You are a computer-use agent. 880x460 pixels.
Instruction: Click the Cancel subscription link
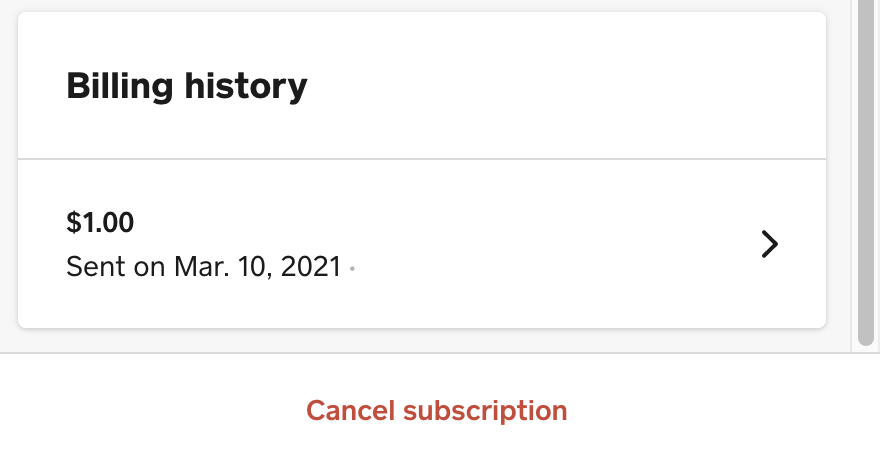coord(436,410)
